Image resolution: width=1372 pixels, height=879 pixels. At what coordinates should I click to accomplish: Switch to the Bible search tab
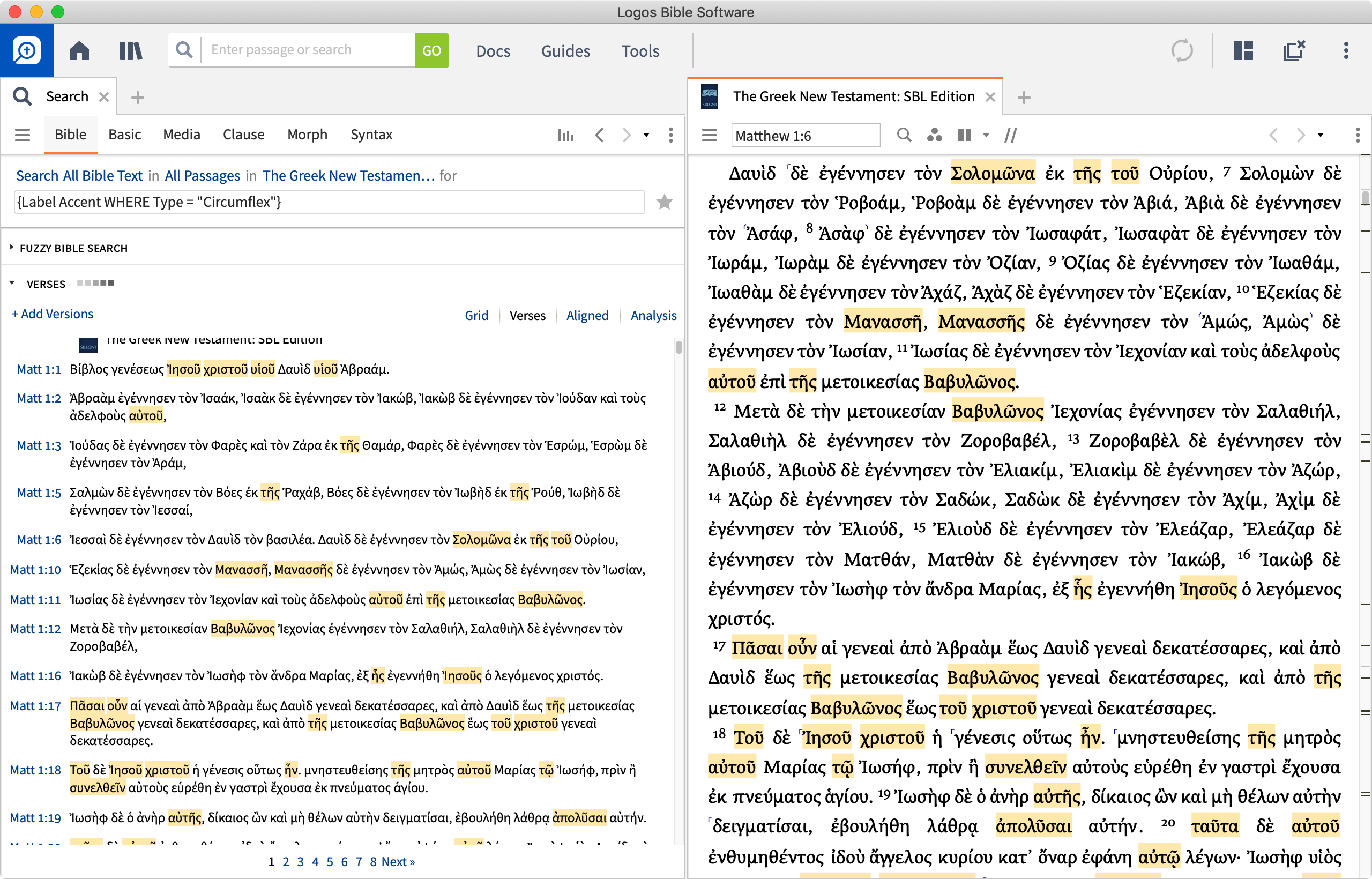[71, 135]
